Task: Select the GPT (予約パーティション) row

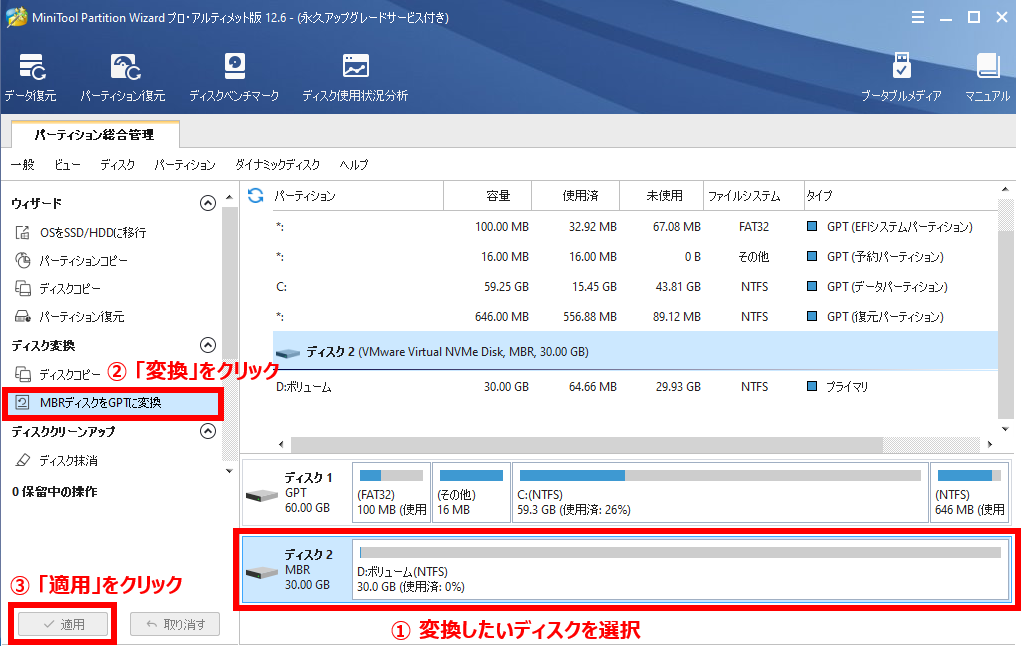Action: [635, 257]
